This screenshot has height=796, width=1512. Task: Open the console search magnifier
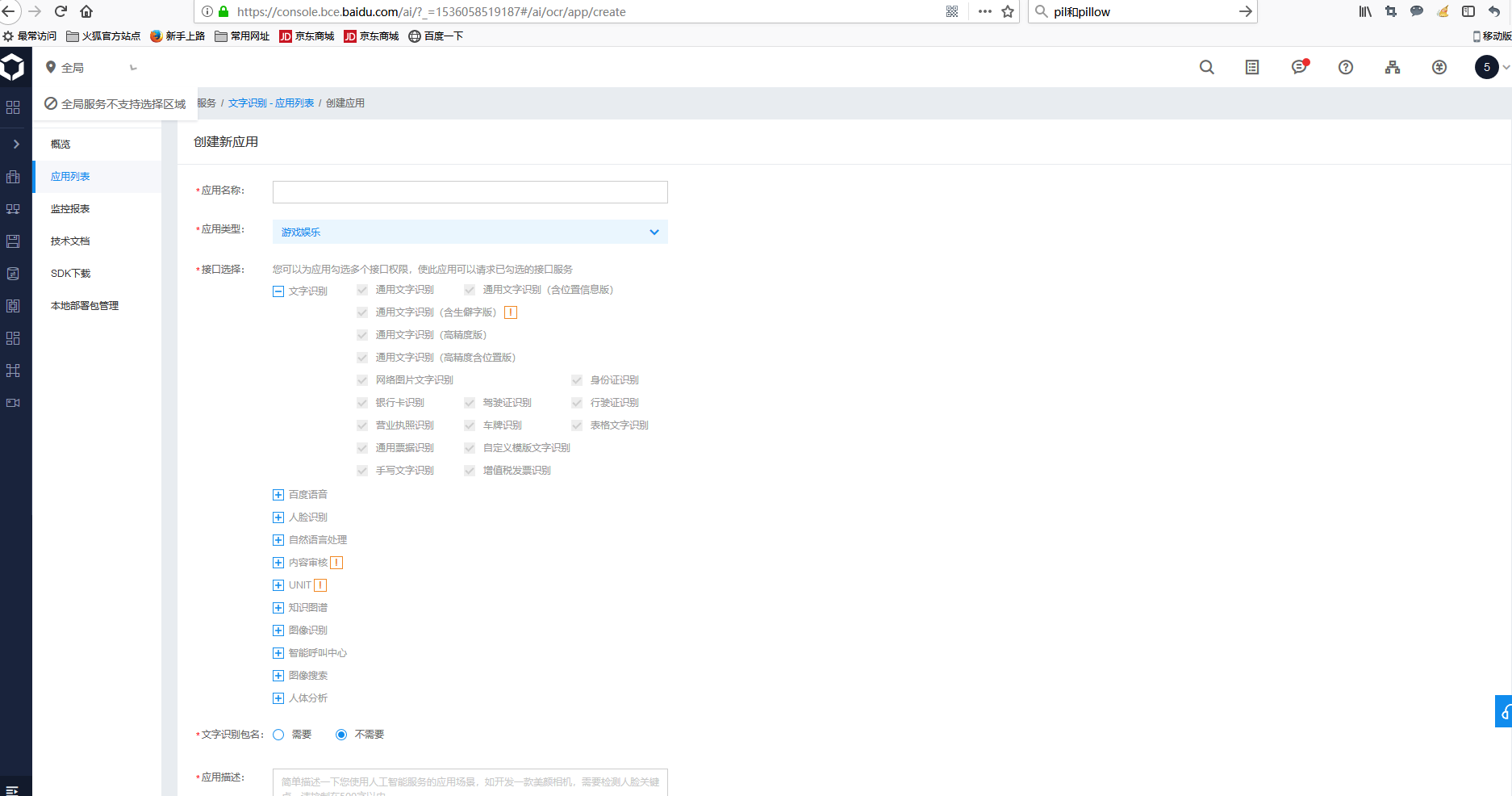[1207, 68]
